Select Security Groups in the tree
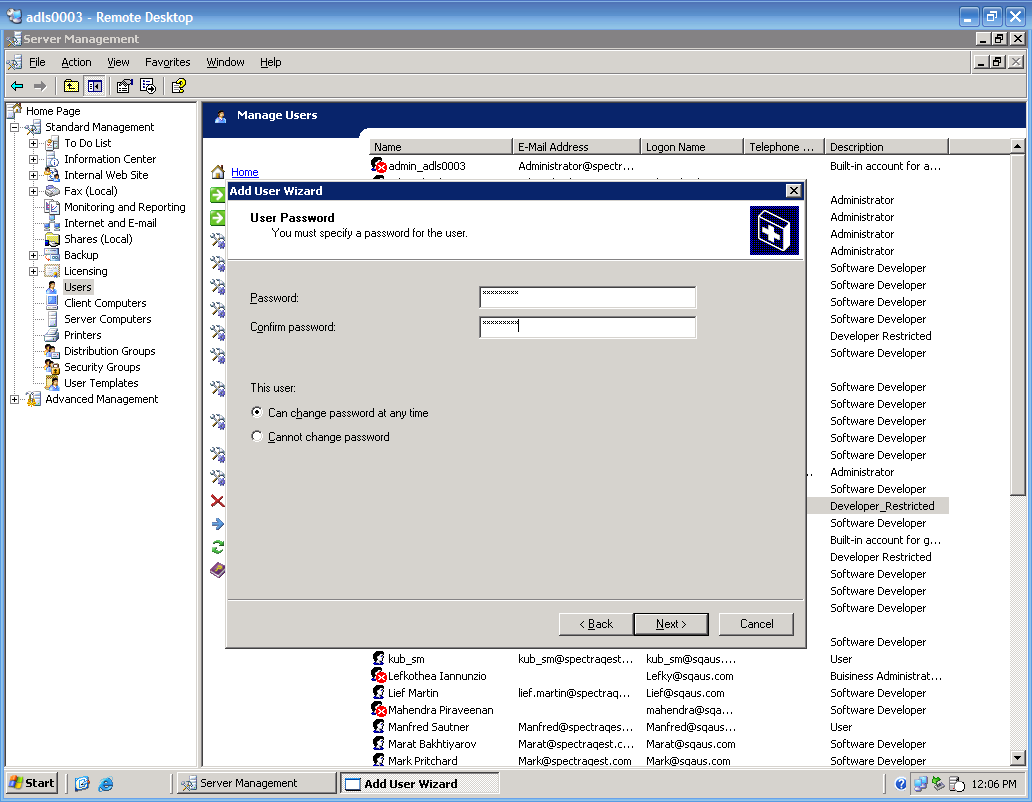Screen dimensions: 1032x802 [x=102, y=367]
